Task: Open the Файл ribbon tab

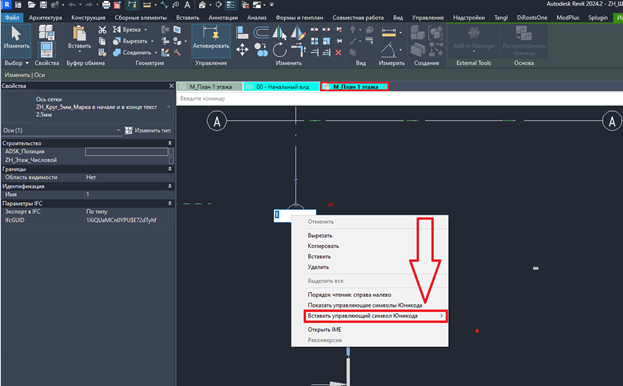Action: pyautogui.click(x=12, y=17)
